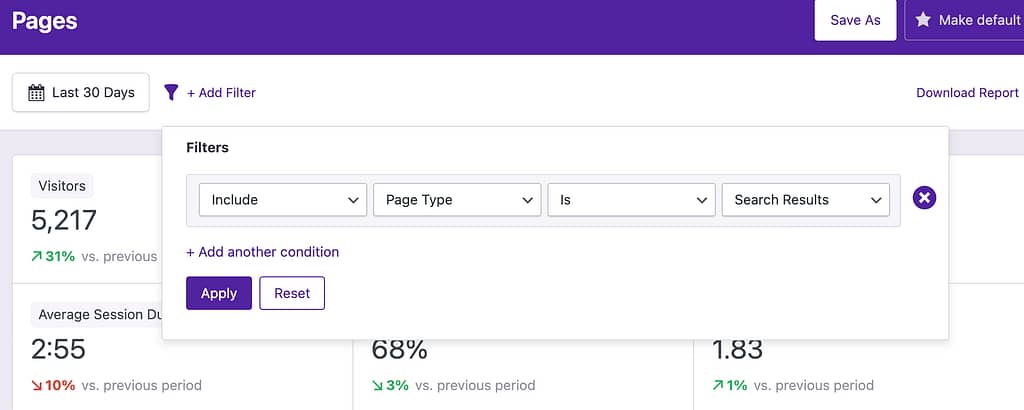Click the calendar icon in date picker
This screenshot has height=410, width=1024.
click(x=36, y=93)
